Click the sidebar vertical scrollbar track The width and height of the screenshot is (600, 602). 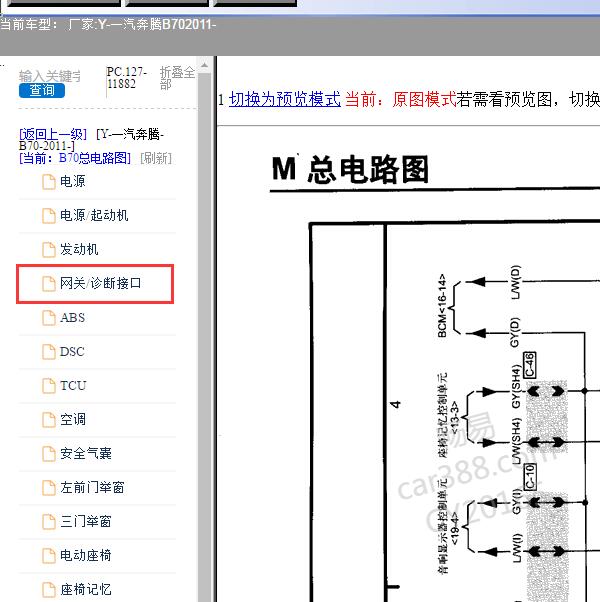(x=204, y=337)
